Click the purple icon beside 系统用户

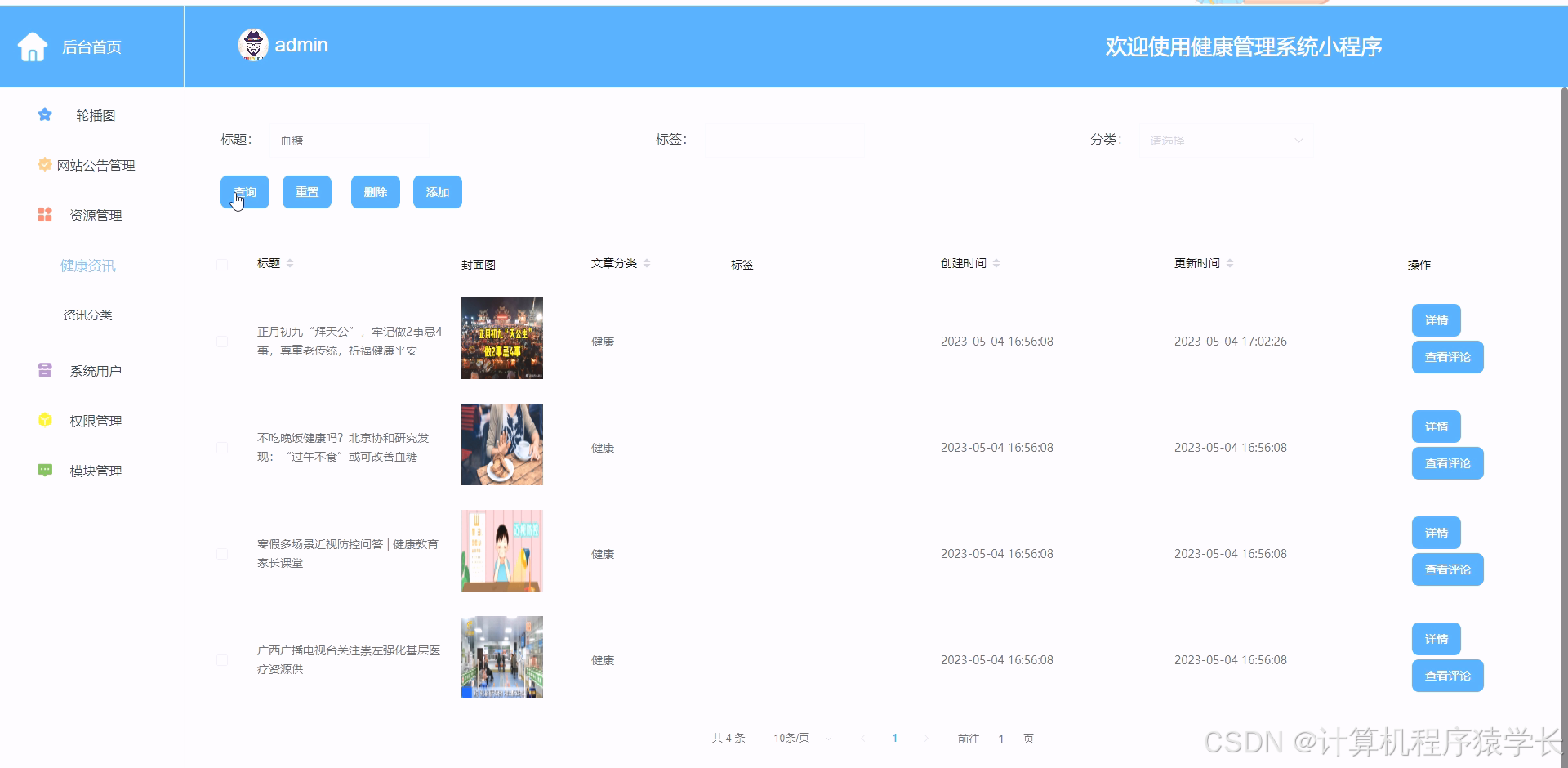[x=45, y=370]
